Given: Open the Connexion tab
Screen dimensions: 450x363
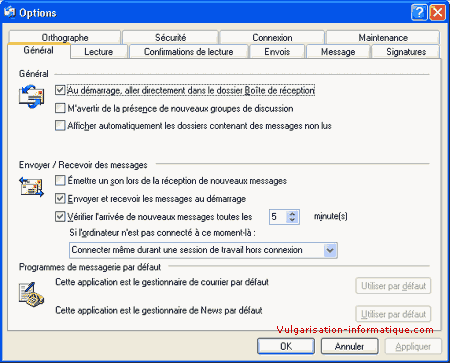Looking at the screenshot, I should [x=272, y=37].
